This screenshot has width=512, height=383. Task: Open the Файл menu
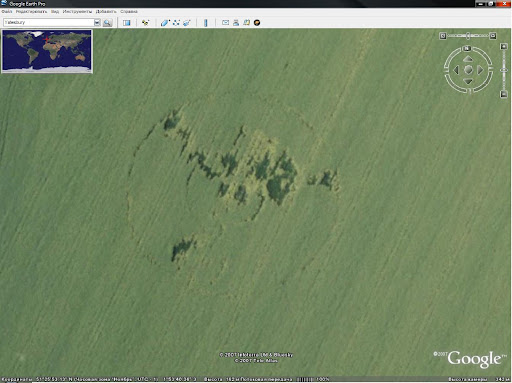click(7, 12)
